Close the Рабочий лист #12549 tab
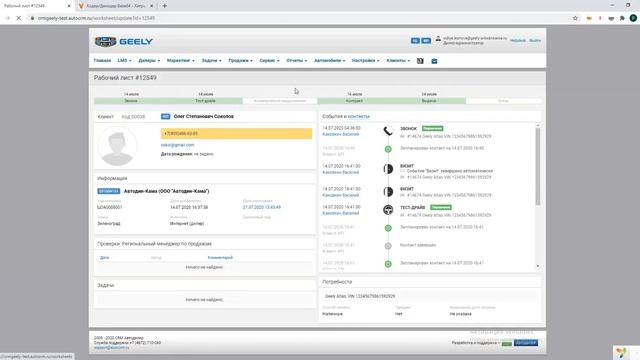 (x=69, y=6)
